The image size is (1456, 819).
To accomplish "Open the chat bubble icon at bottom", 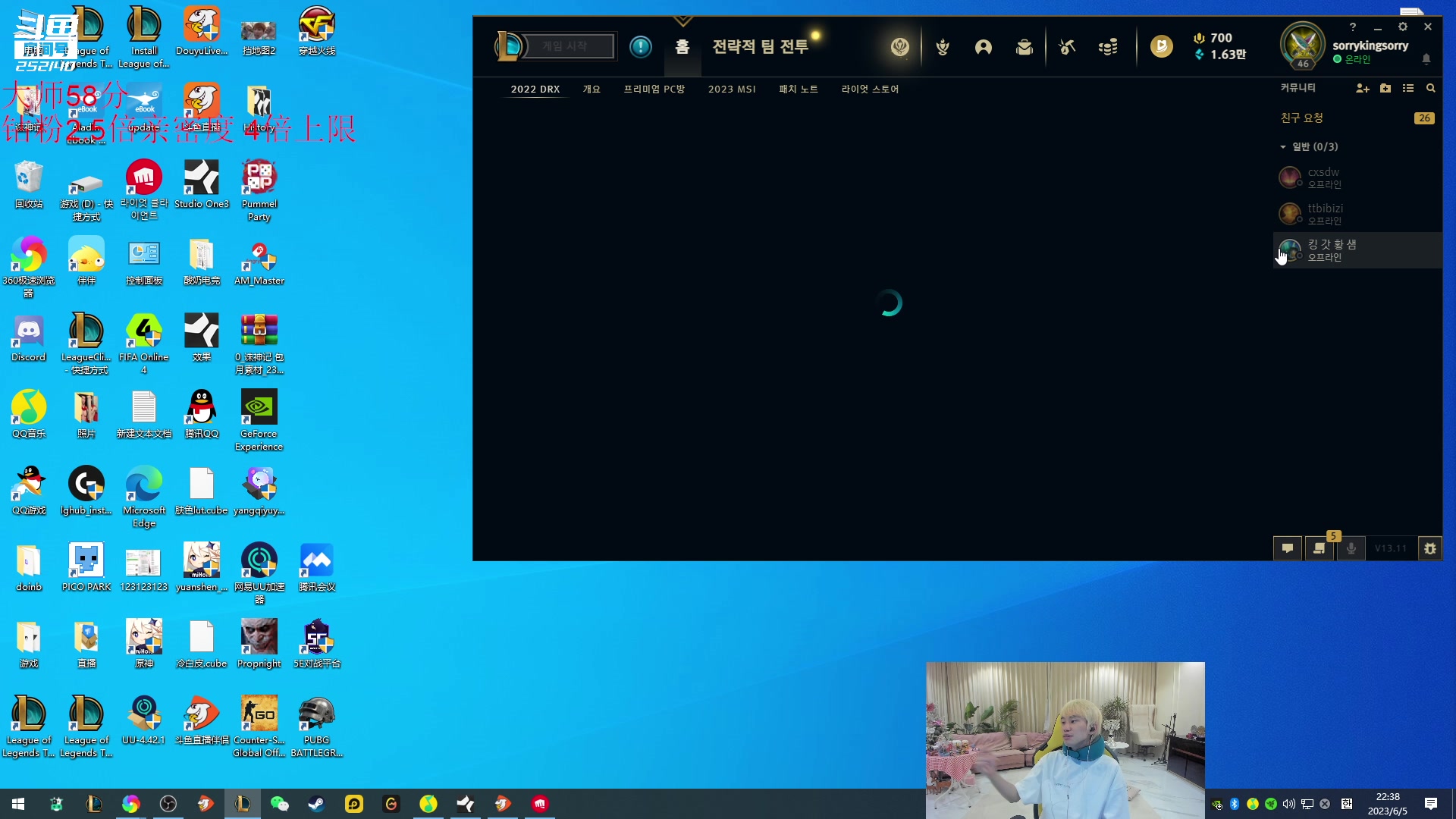I will [x=1288, y=548].
